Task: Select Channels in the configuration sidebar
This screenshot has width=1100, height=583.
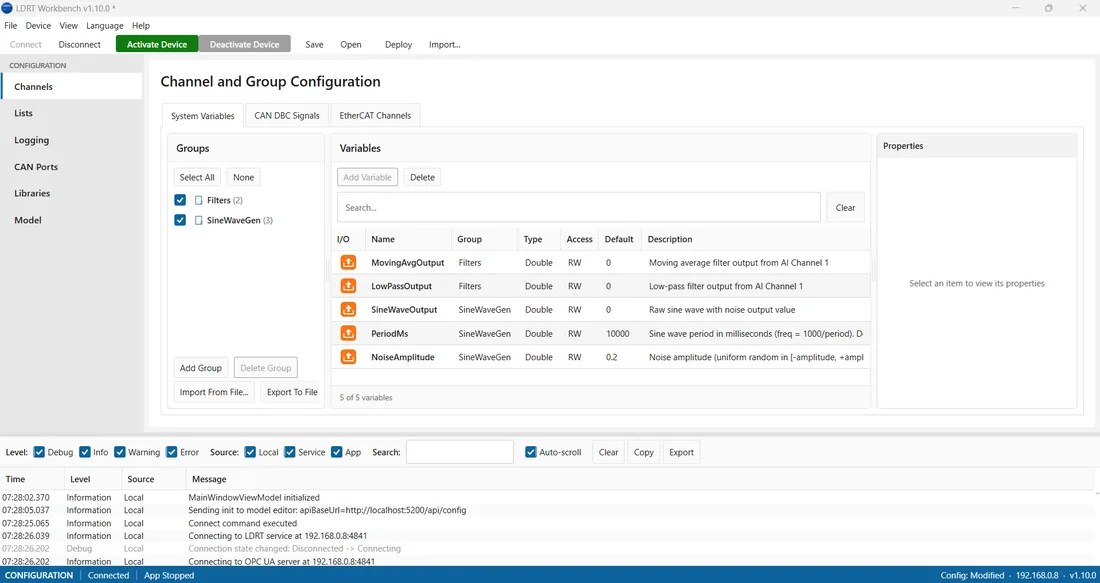Action: point(72,87)
